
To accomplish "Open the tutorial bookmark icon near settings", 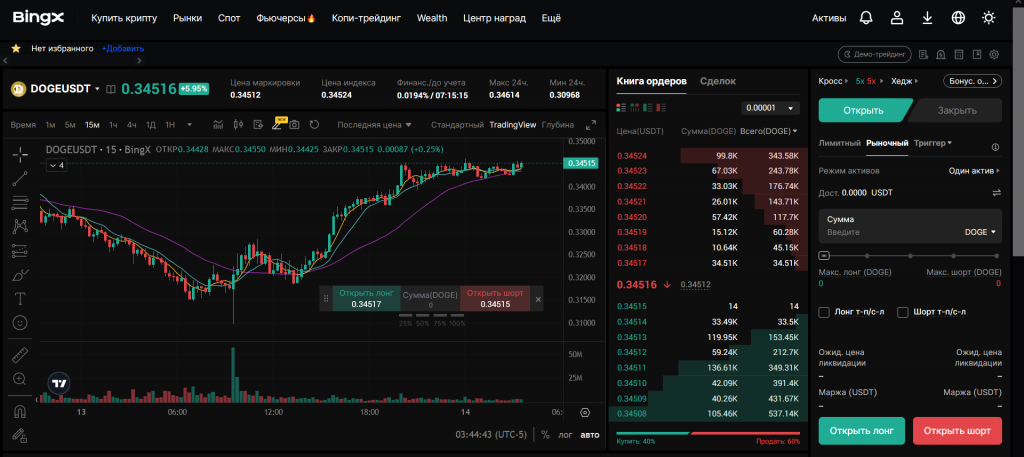I will 977,54.
